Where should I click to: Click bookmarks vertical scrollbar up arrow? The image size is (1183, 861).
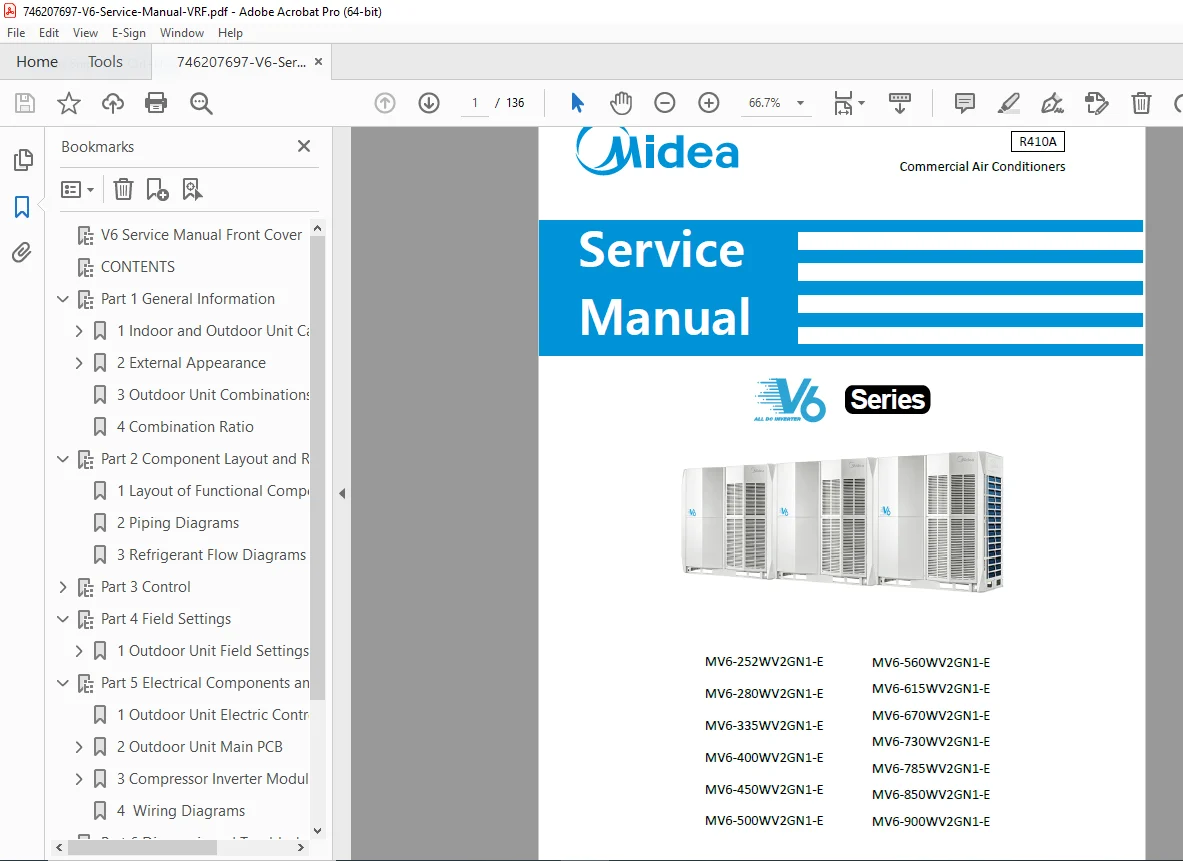point(318,228)
